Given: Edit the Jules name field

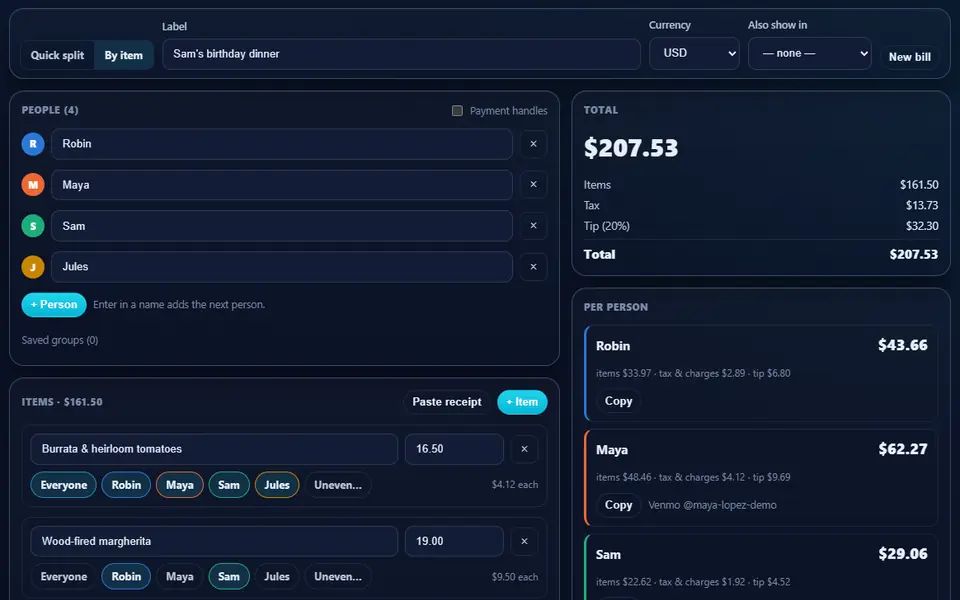Looking at the screenshot, I should tap(282, 267).
